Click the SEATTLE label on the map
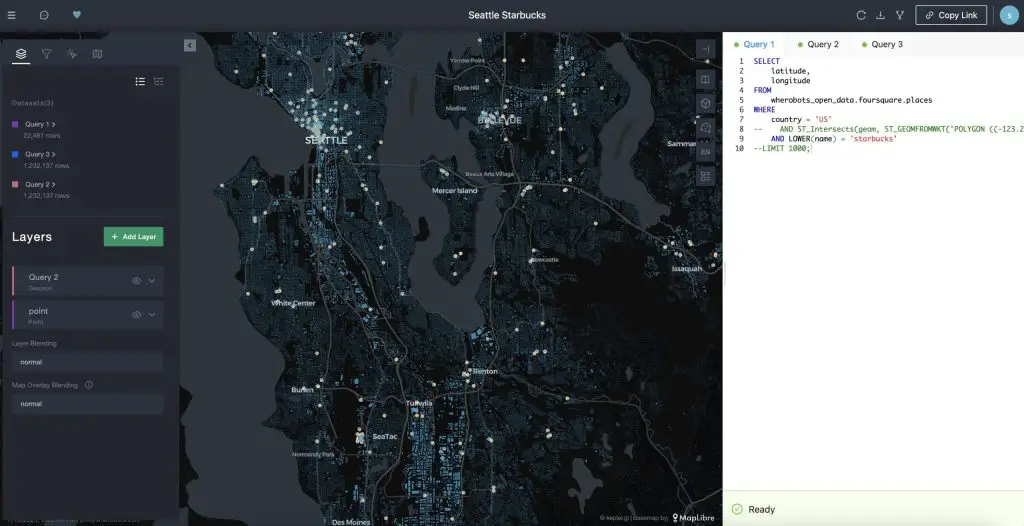Screen dimensions: 1024x526 [x=326, y=140]
